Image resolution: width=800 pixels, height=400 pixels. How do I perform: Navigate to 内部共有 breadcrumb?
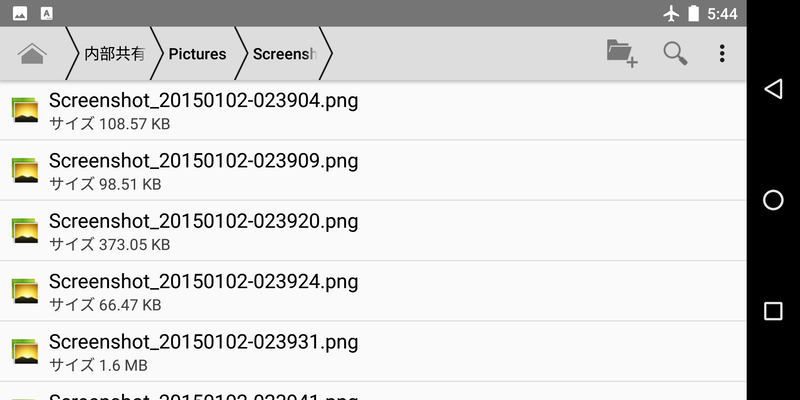[x=114, y=54]
